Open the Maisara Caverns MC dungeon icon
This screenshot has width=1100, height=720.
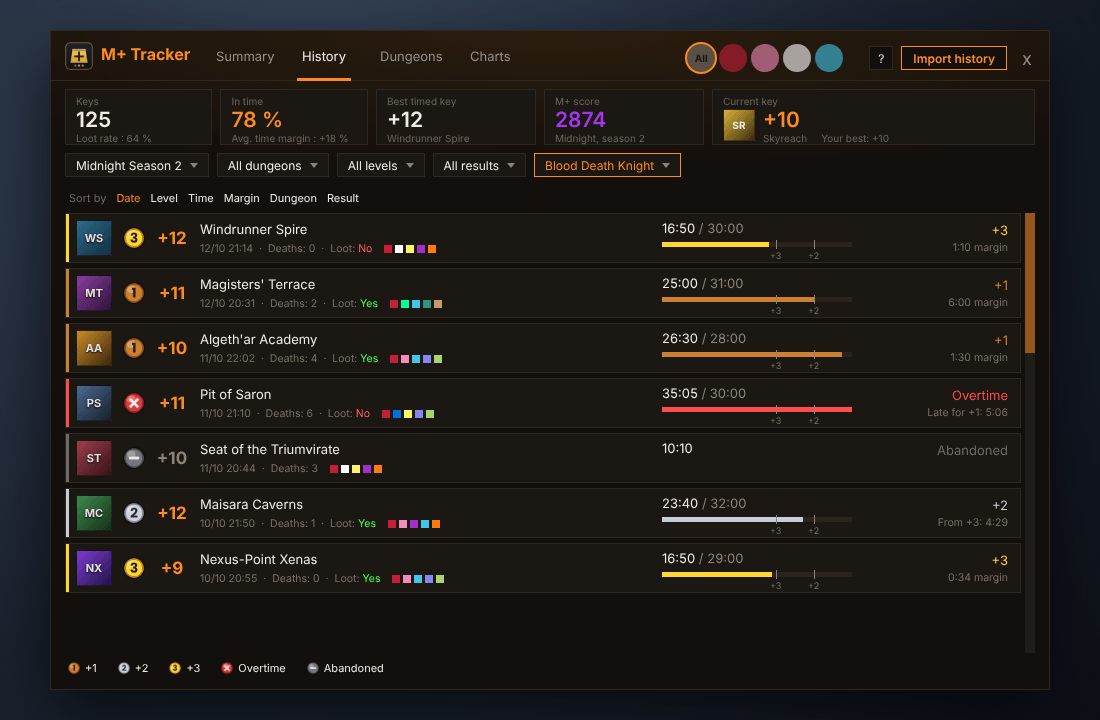coord(94,513)
